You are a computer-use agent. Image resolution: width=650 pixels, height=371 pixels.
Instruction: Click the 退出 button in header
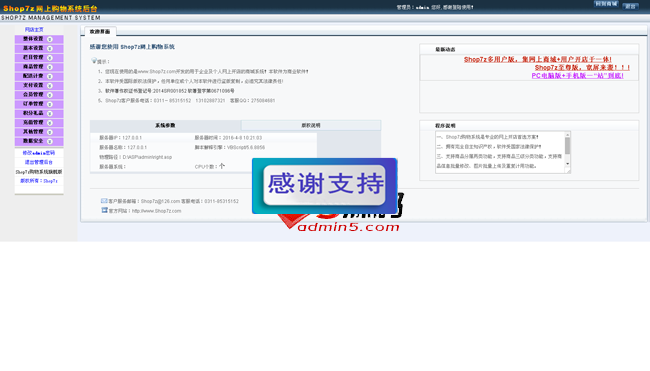point(631,6)
